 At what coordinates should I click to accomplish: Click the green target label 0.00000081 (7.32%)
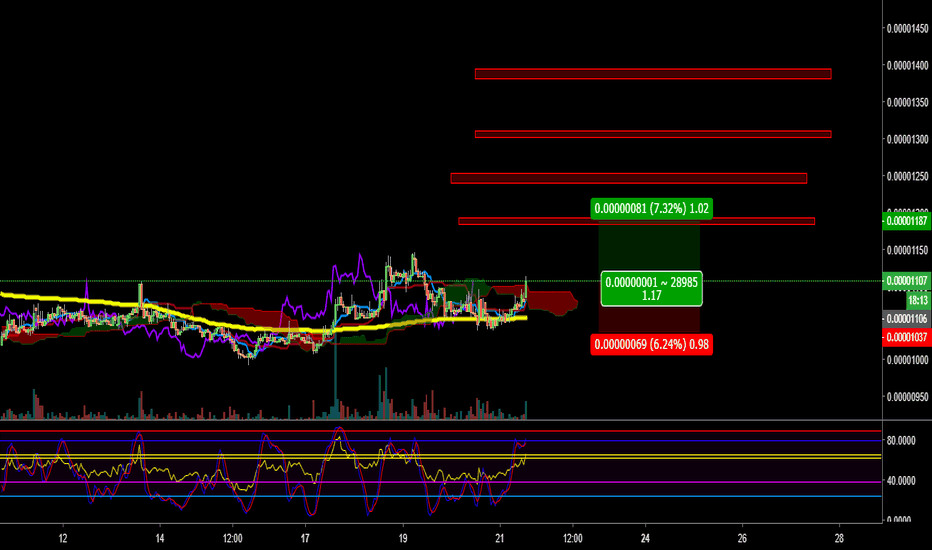[651, 209]
